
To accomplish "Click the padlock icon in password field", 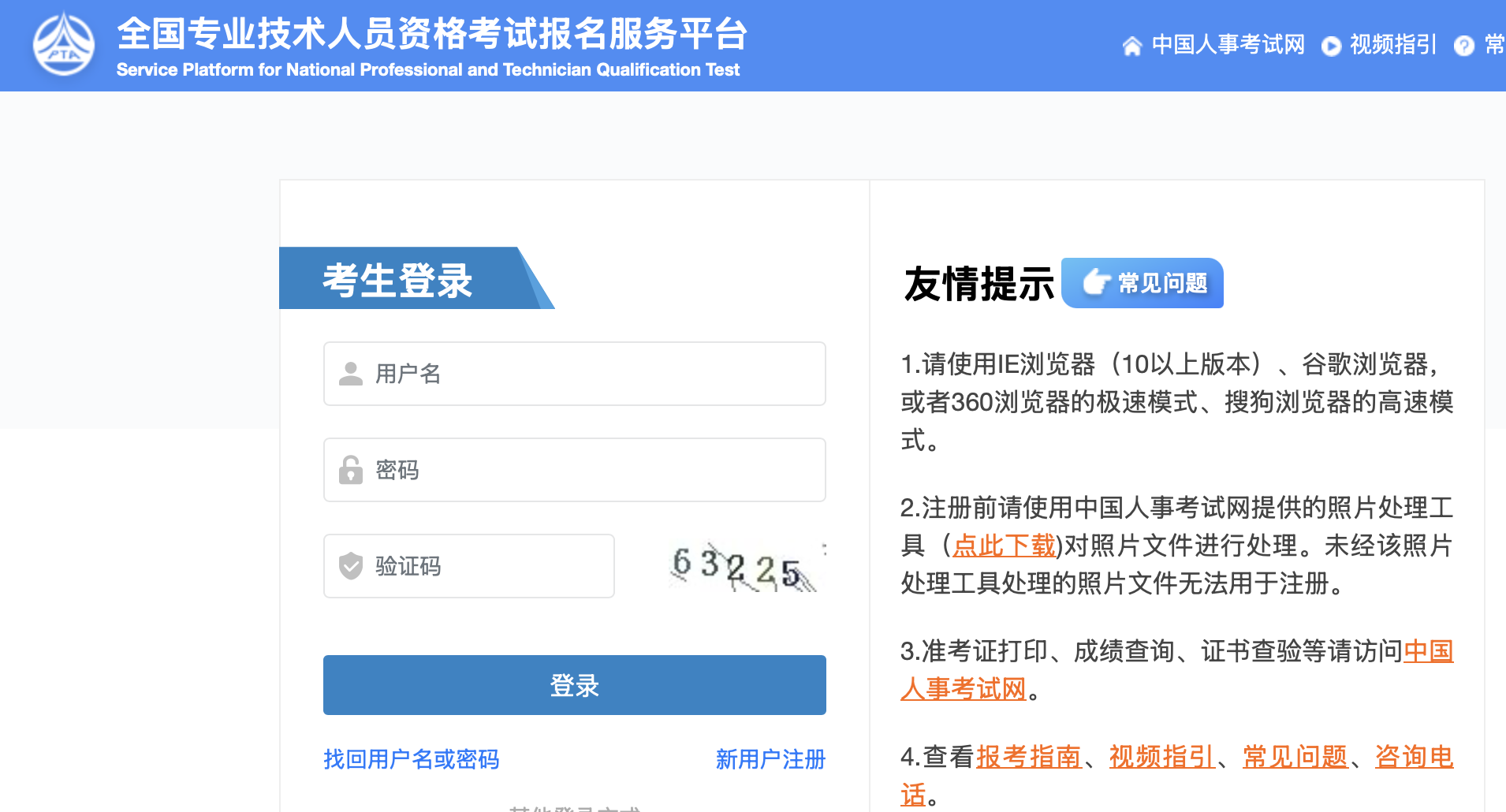I will (350, 470).
